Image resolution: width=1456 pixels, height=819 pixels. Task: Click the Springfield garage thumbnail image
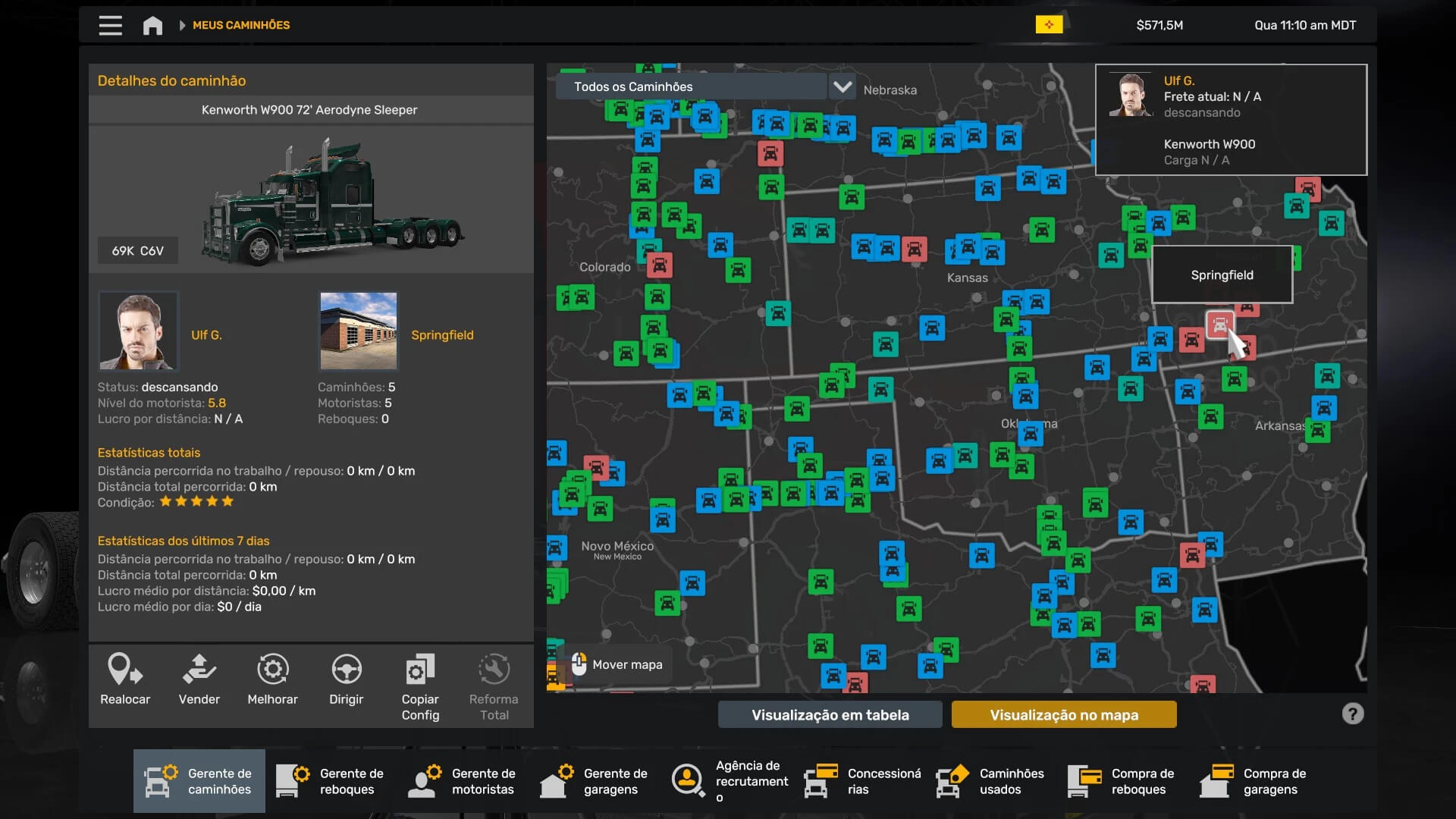pyautogui.click(x=358, y=331)
